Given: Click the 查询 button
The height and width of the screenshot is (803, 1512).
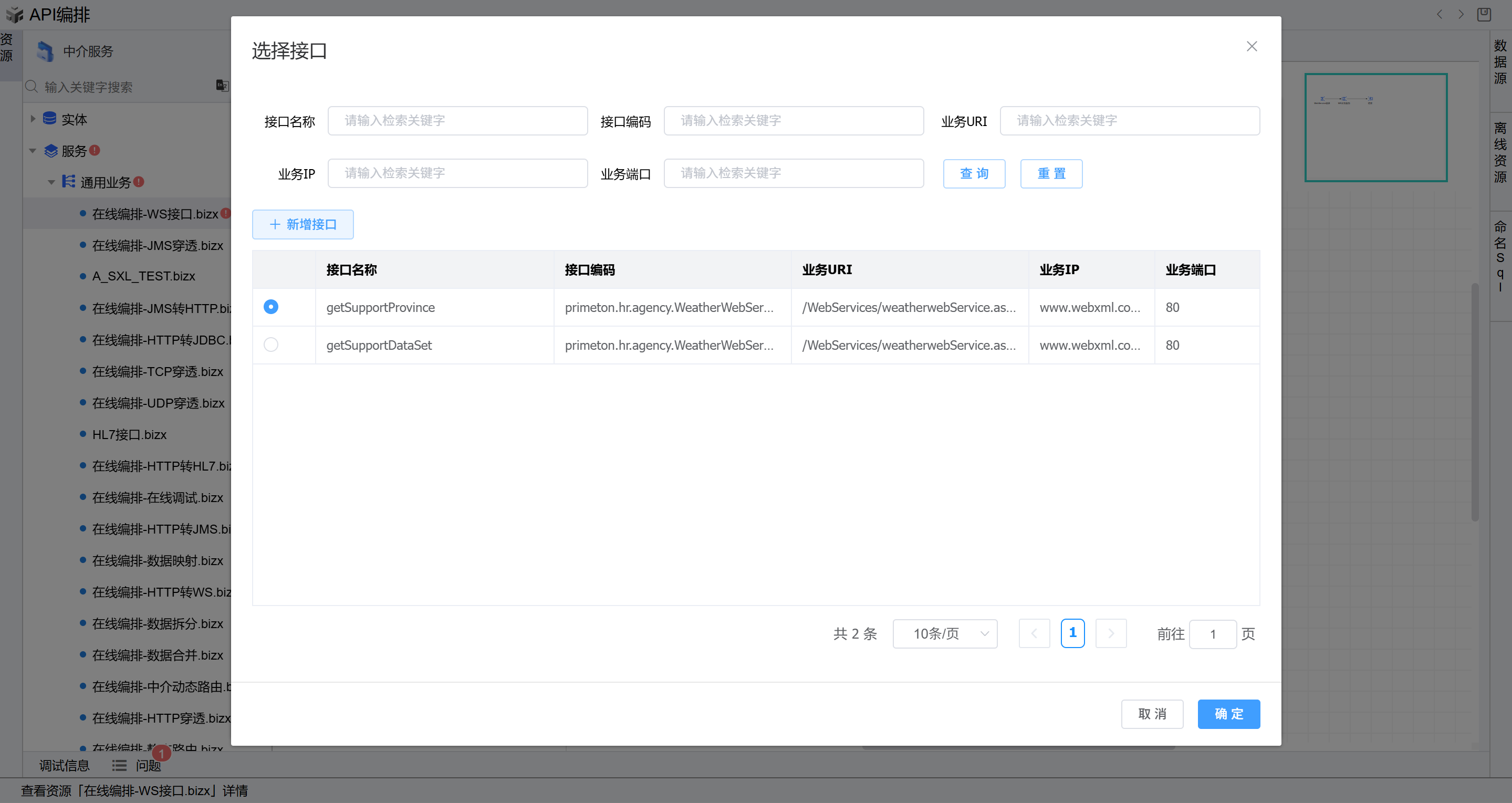Looking at the screenshot, I should pos(974,174).
